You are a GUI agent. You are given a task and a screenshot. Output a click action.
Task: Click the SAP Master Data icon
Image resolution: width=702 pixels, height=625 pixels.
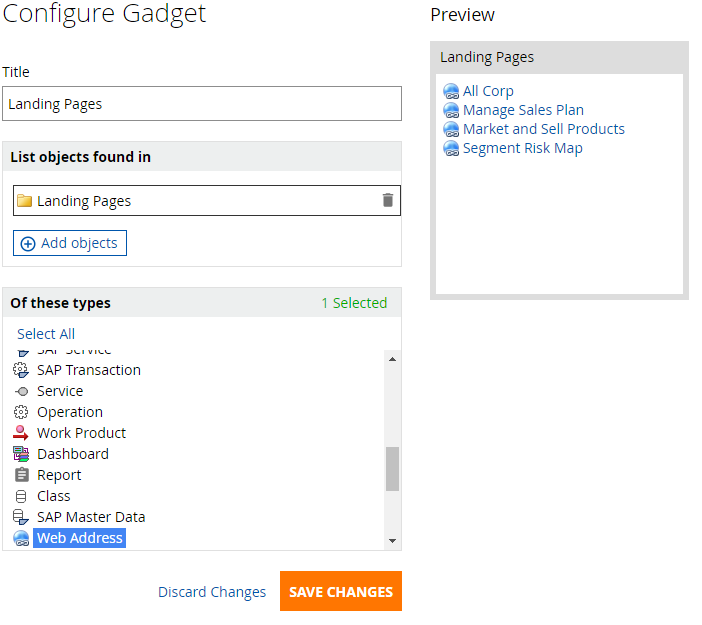(x=21, y=517)
